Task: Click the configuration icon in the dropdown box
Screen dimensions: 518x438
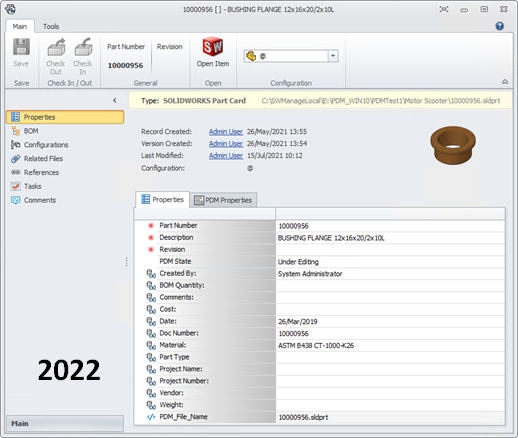Action: (251, 56)
